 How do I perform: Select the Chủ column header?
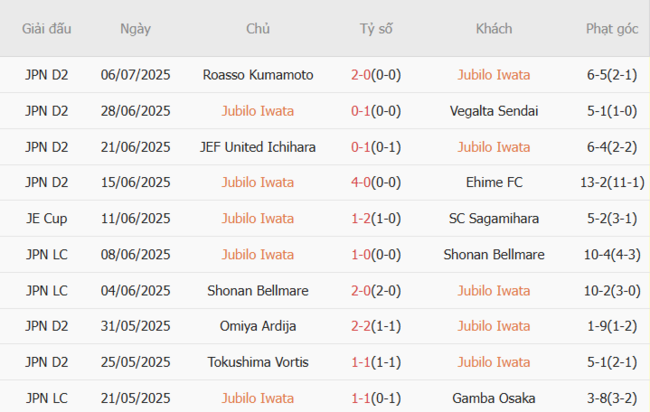click(257, 29)
